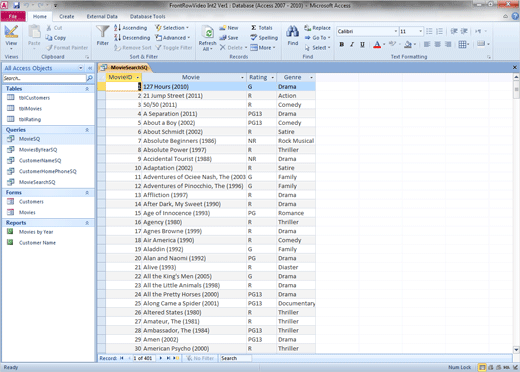Click the numbered list icon
Viewport: 520px width, 372px height.
[x=439, y=31]
